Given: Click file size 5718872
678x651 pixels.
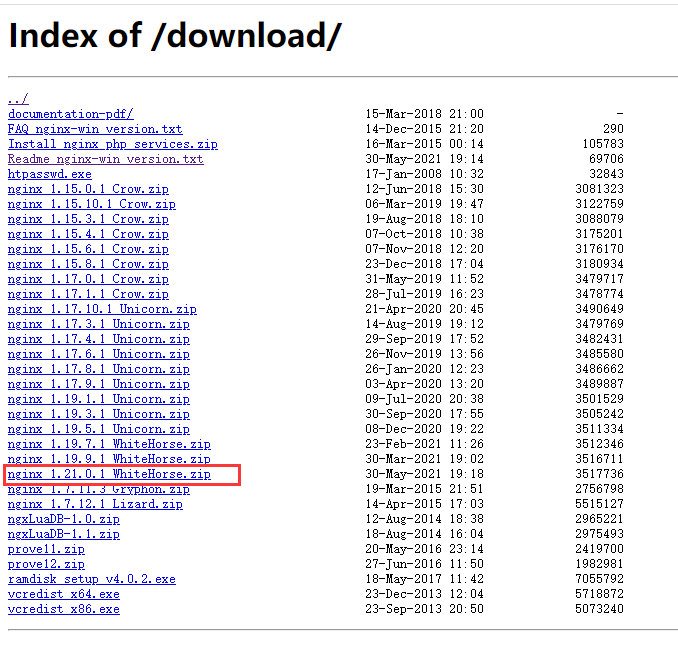Looking at the screenshot, I should click(599, 594).
